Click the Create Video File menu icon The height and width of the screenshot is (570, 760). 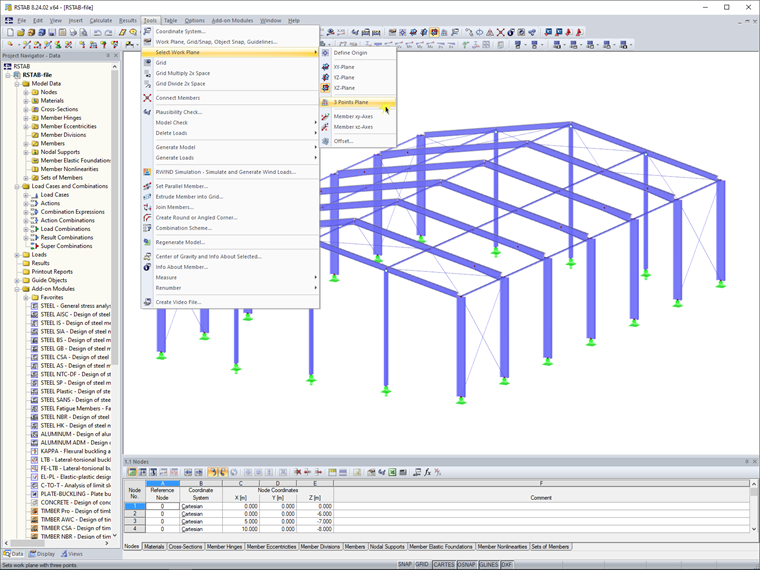147,302
